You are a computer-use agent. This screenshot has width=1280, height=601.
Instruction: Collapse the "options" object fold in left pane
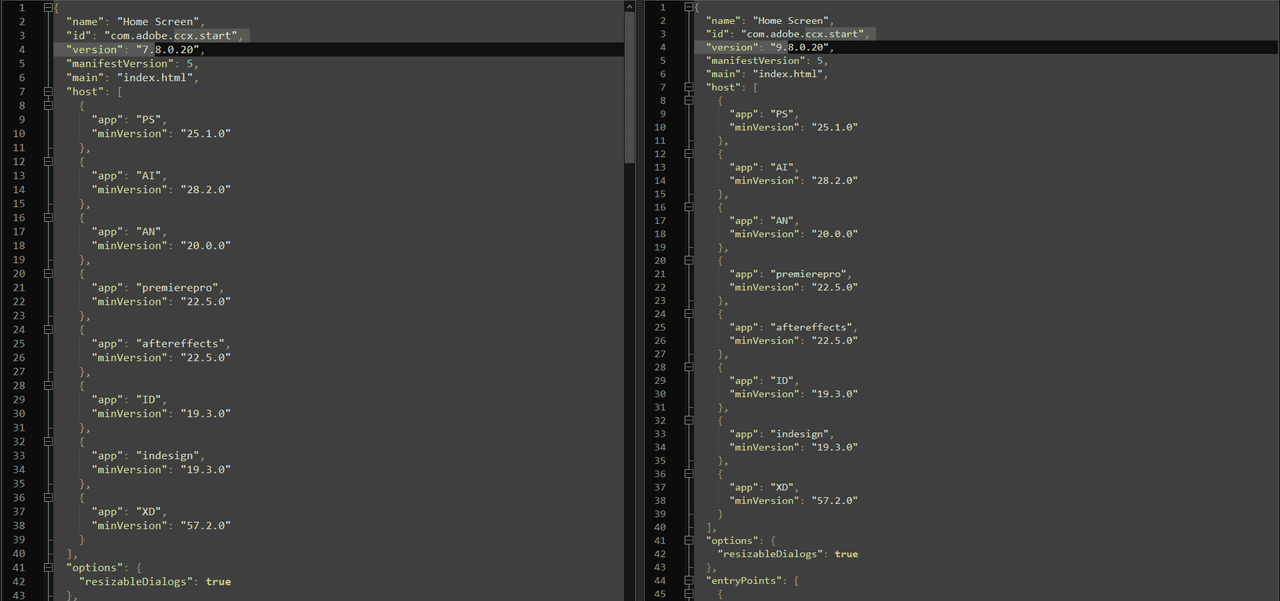tap(48, 568)
